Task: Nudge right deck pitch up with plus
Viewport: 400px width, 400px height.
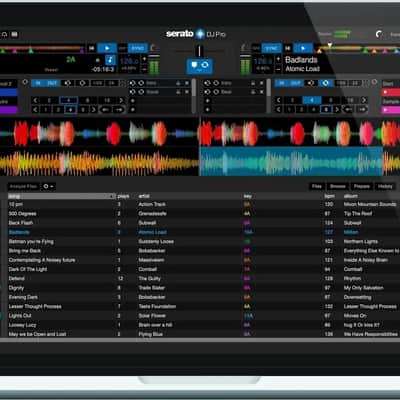Action: pos(278,59)
